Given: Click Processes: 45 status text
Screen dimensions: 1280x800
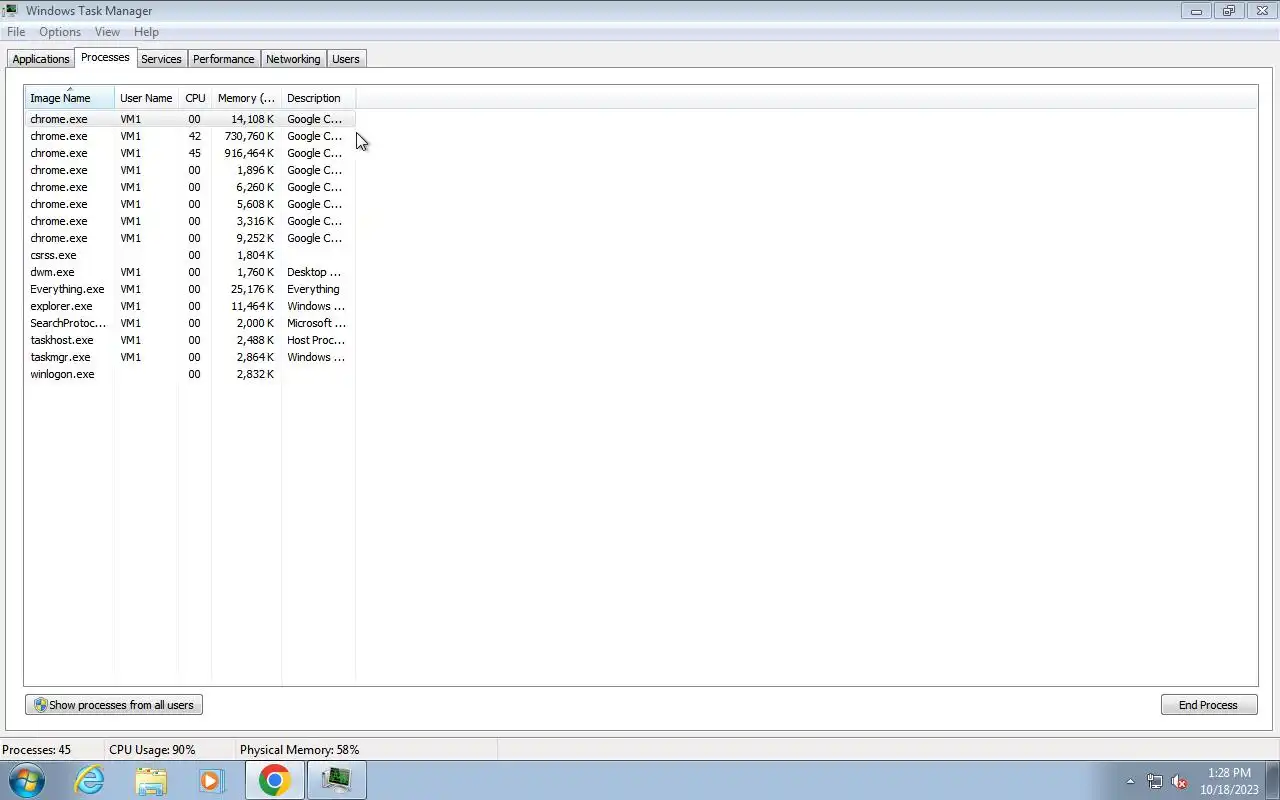Looking at the screenshot, I should pos(36,750).
